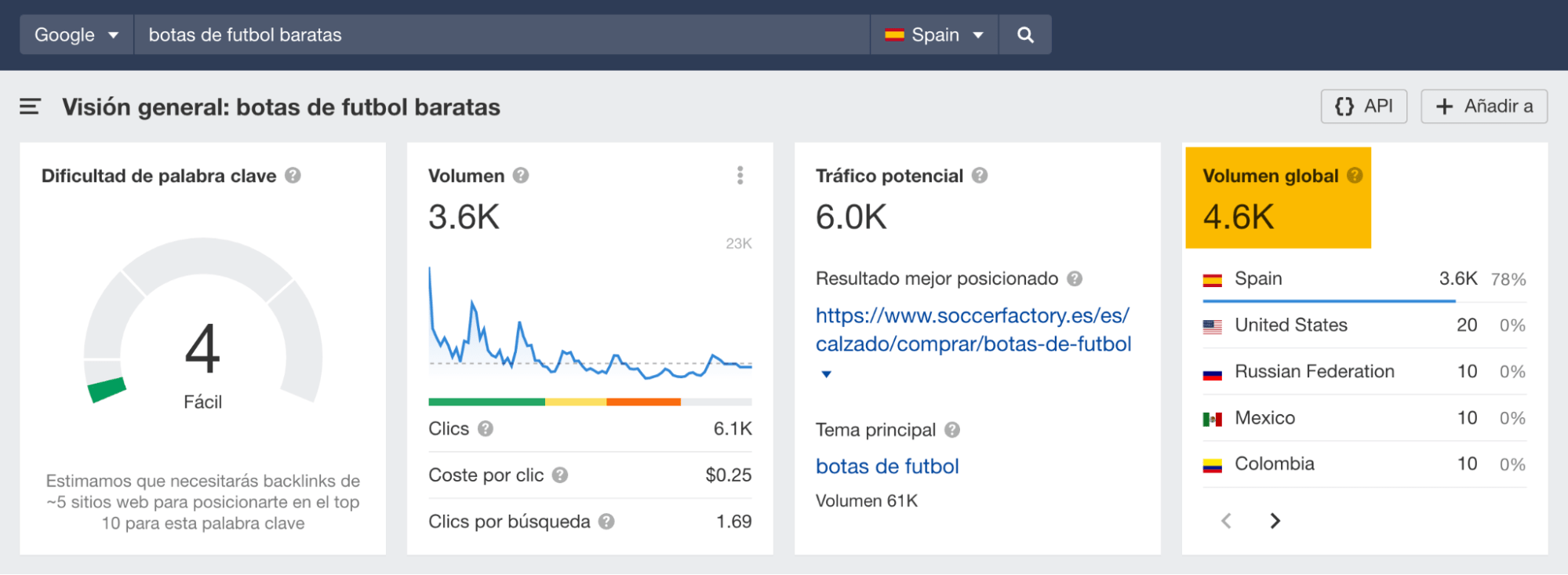1568x575 pixels.
Task: Click the help icon beside Tráfico potencial
Action: [980, 176]
